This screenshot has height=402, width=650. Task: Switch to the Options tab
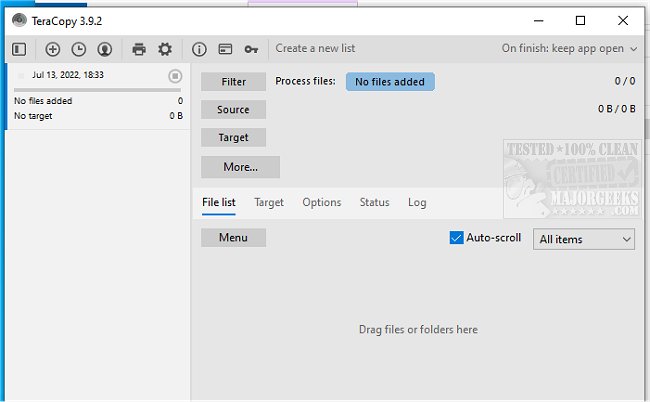coord(321,202)
